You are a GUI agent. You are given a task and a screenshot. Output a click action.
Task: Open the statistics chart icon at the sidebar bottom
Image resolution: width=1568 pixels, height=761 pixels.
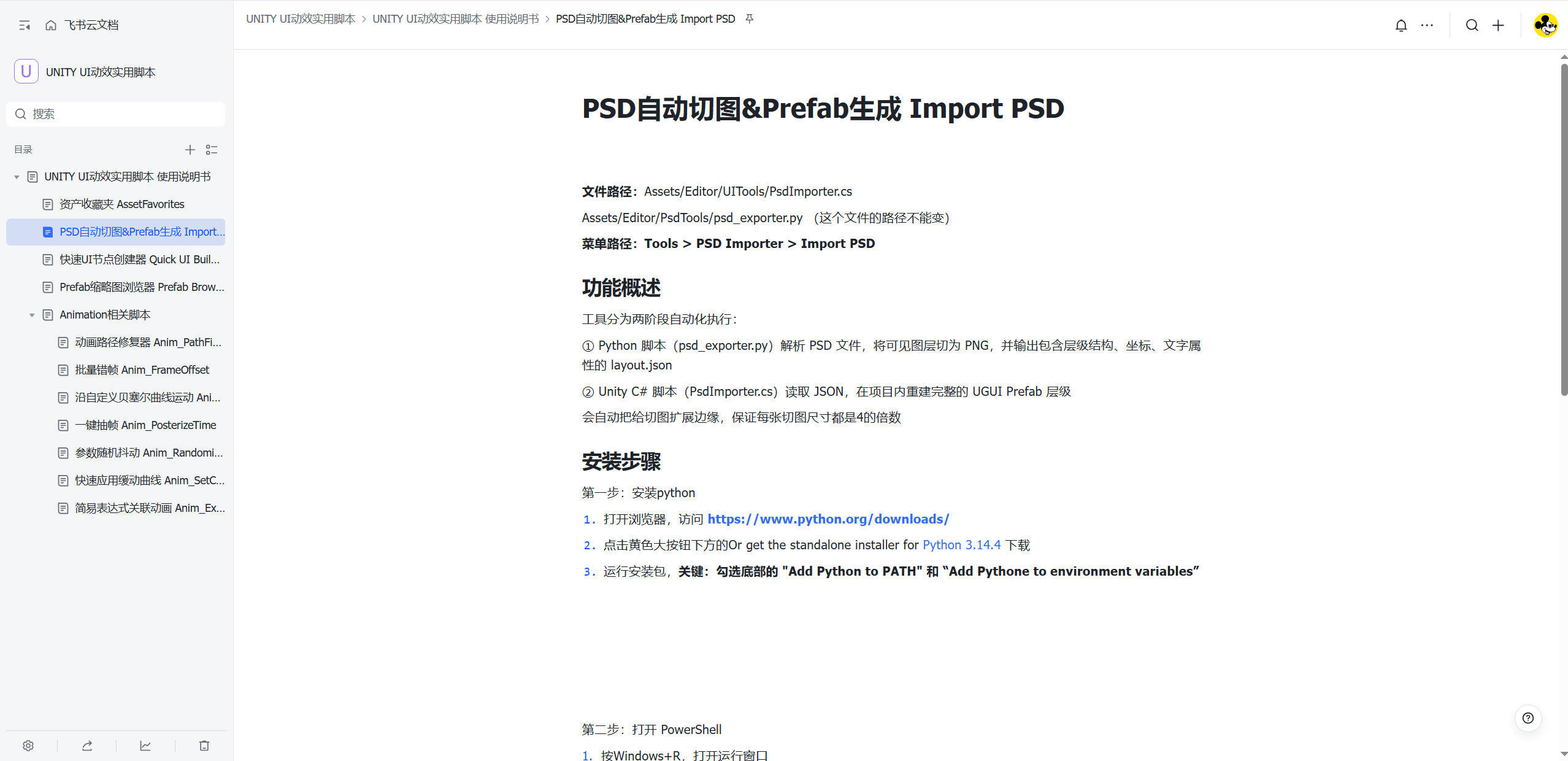pyautogui.click(x=145, y=746)
